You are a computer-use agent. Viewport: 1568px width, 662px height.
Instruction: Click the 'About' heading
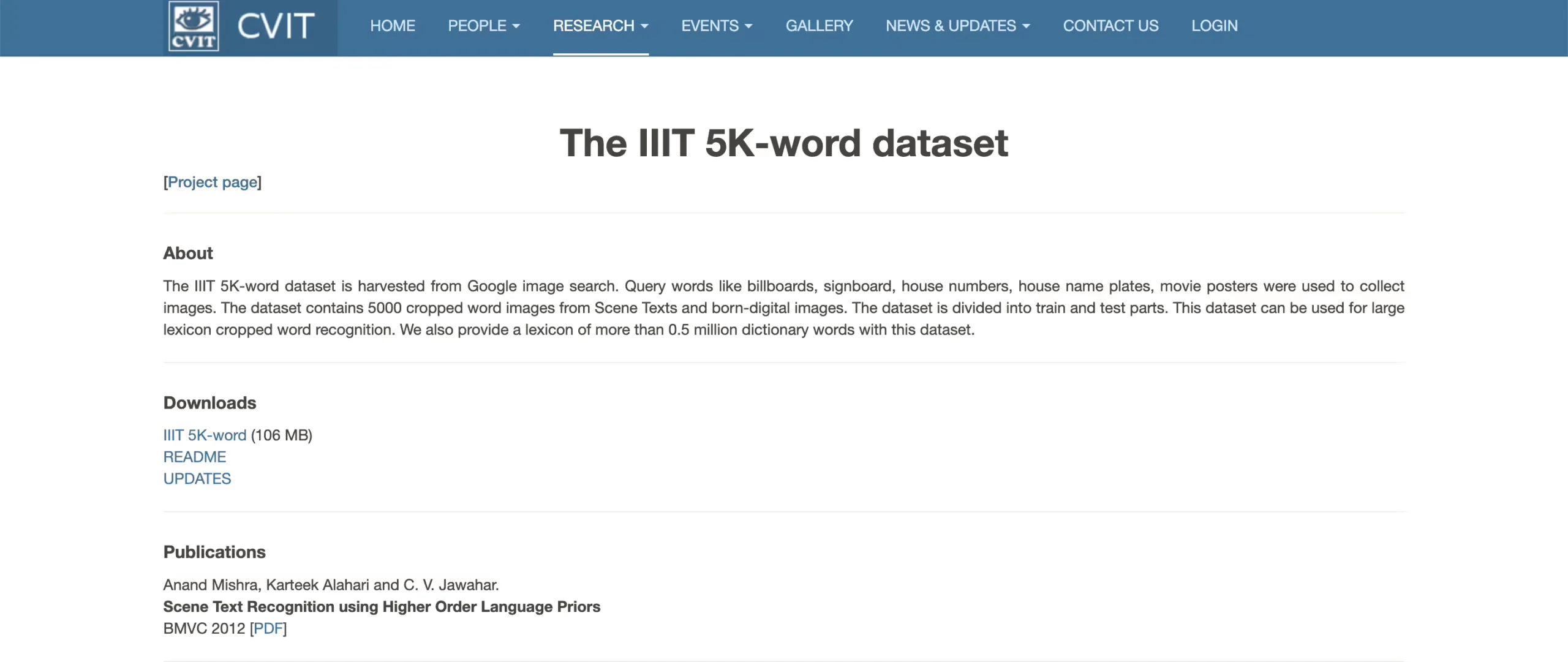pos(188,253)
